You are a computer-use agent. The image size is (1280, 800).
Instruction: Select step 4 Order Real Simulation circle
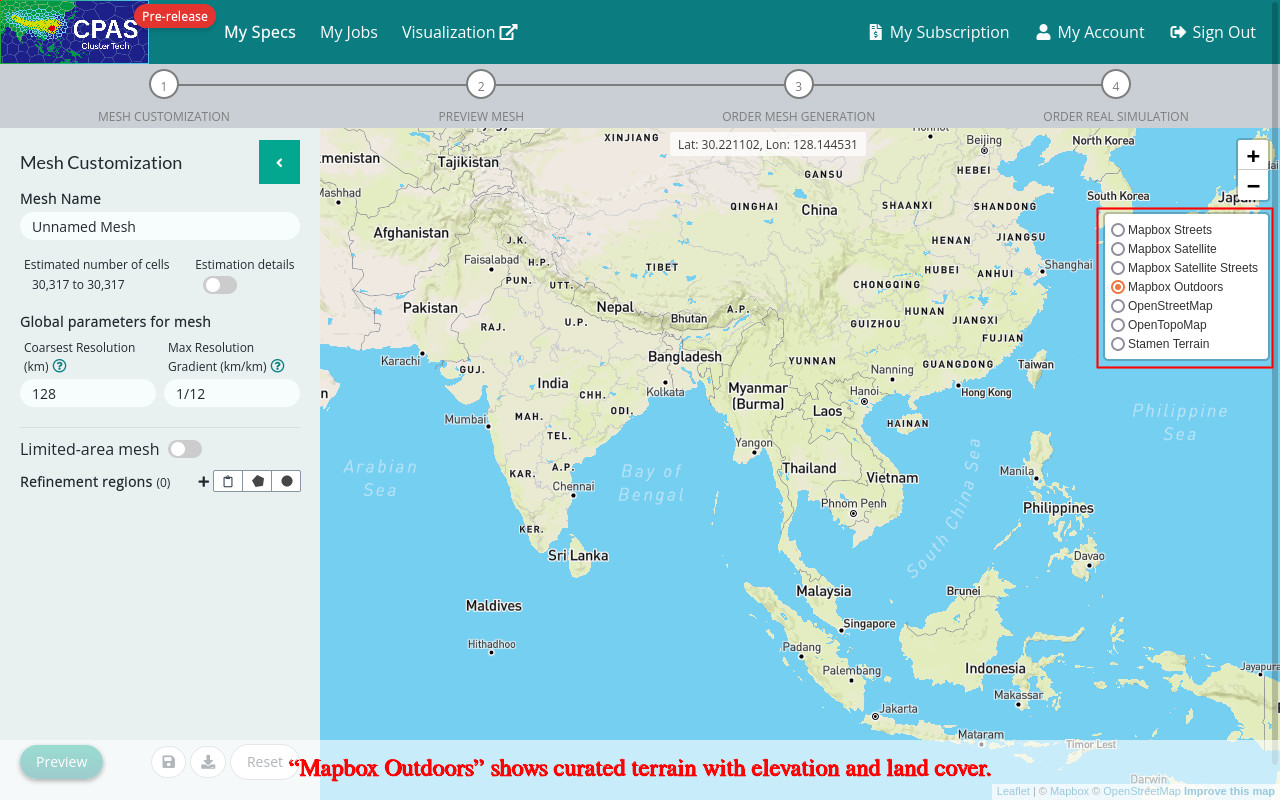(1116, 85)
